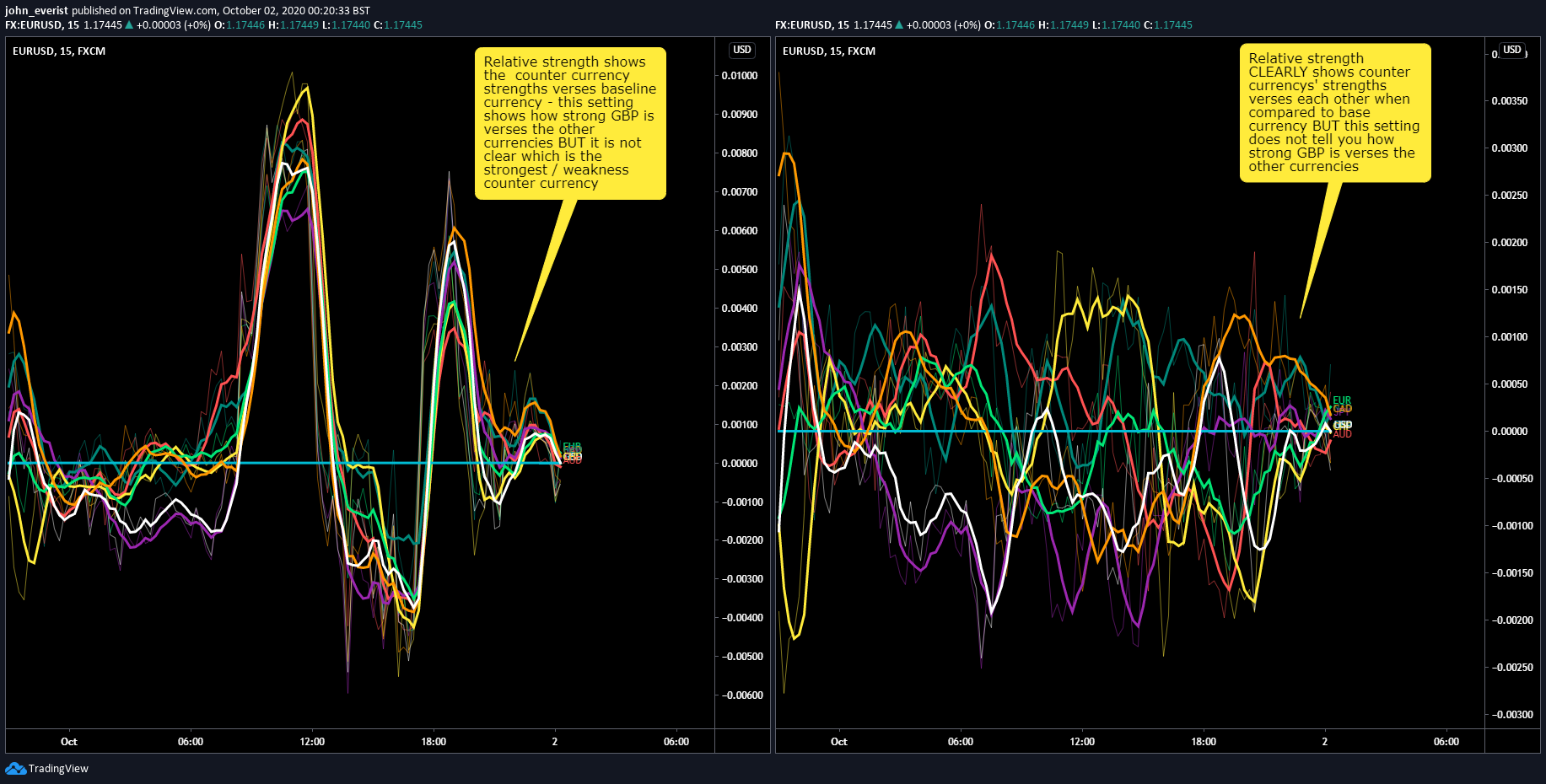This screenshot has height=784, width=1546.
Task: Select the EUR line label on left chart
Action: coord(572,447)
